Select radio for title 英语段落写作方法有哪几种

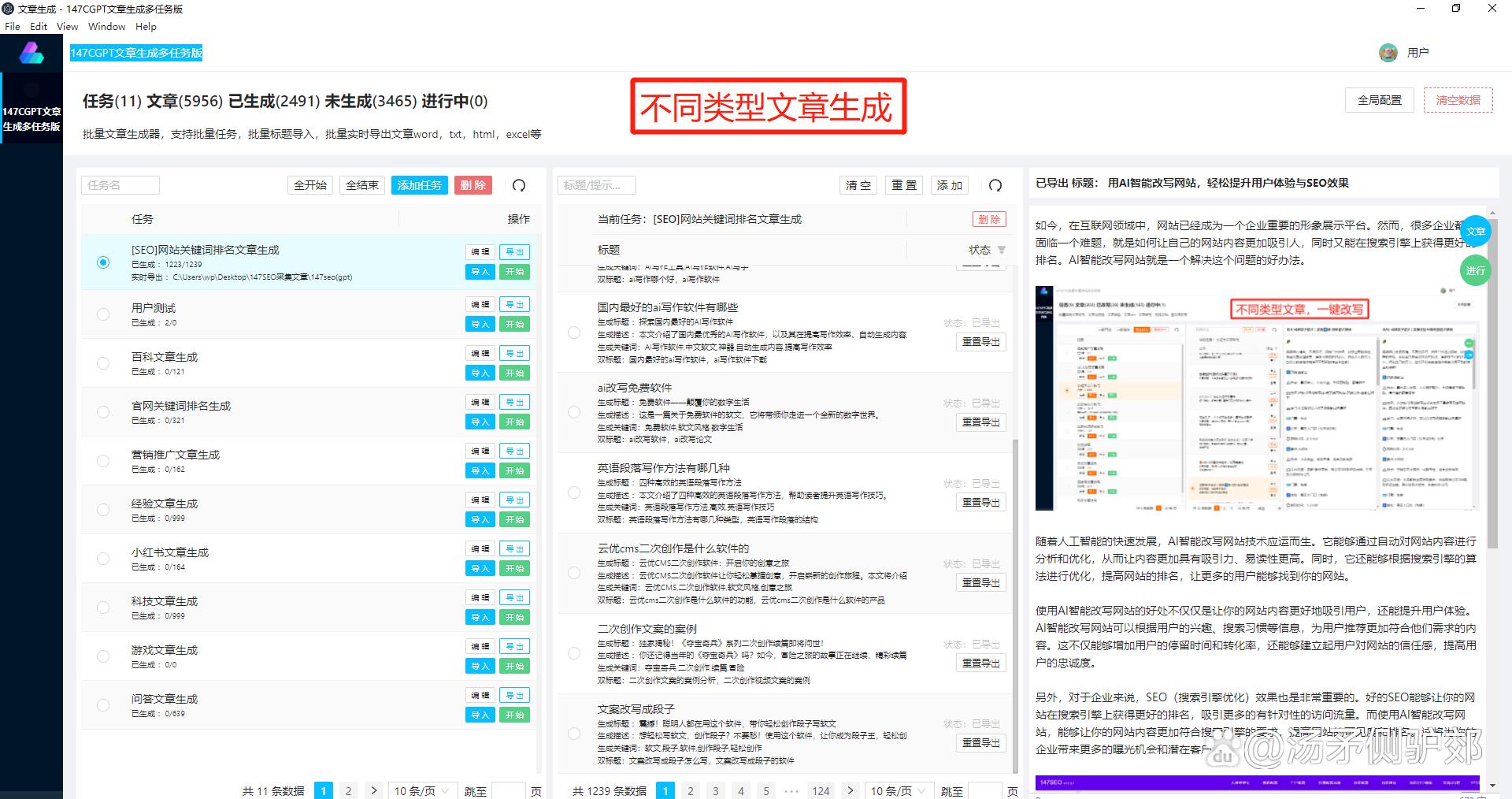click(x=574, y=492)
